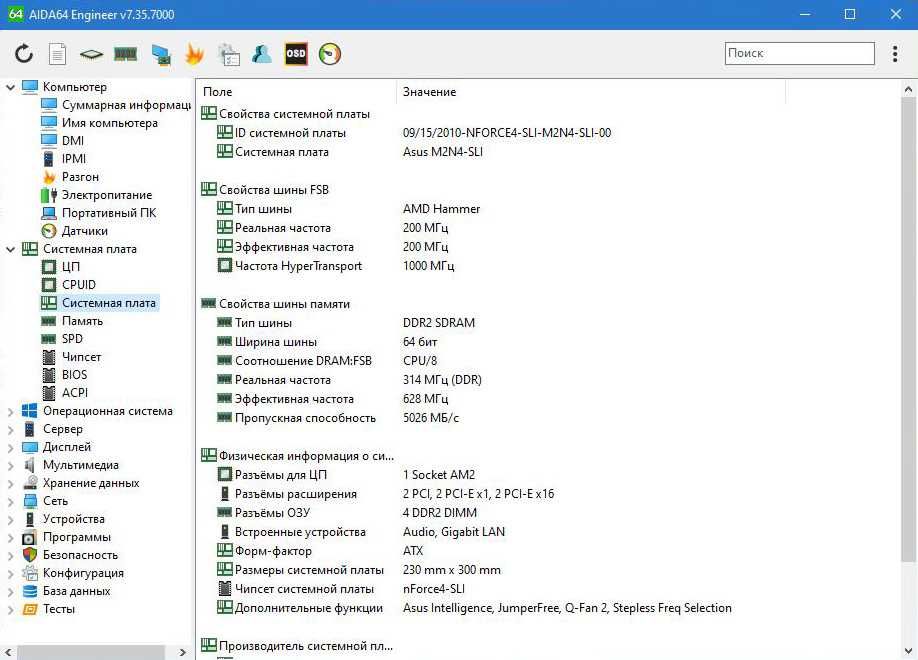Click the memory module toolbar icon
918x660 pixels.
(x=125, y=54)
